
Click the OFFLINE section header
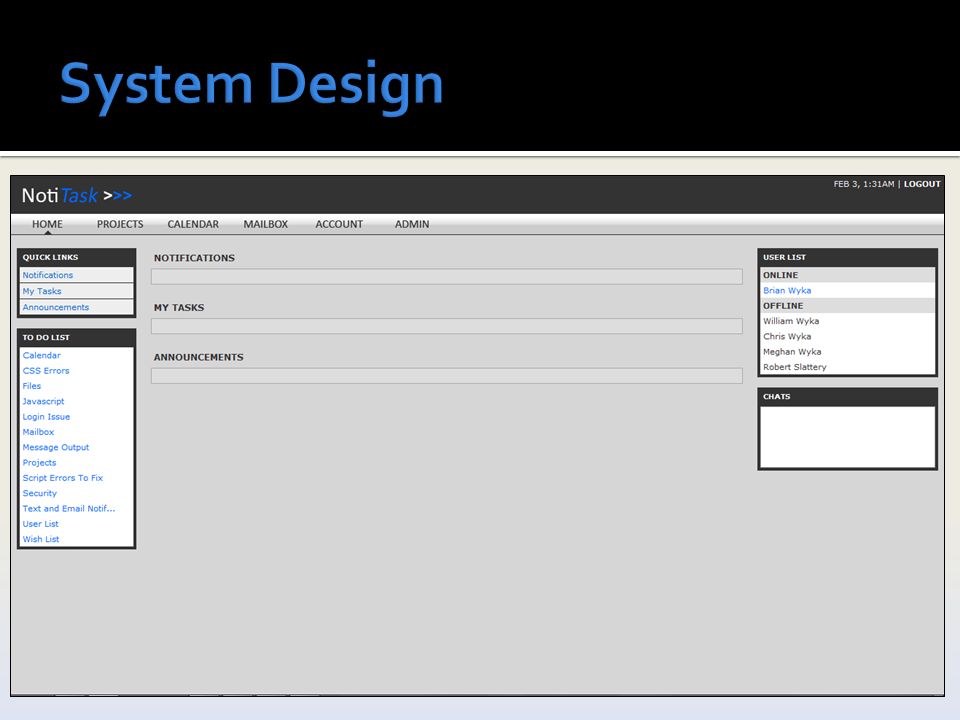point(847,306)
